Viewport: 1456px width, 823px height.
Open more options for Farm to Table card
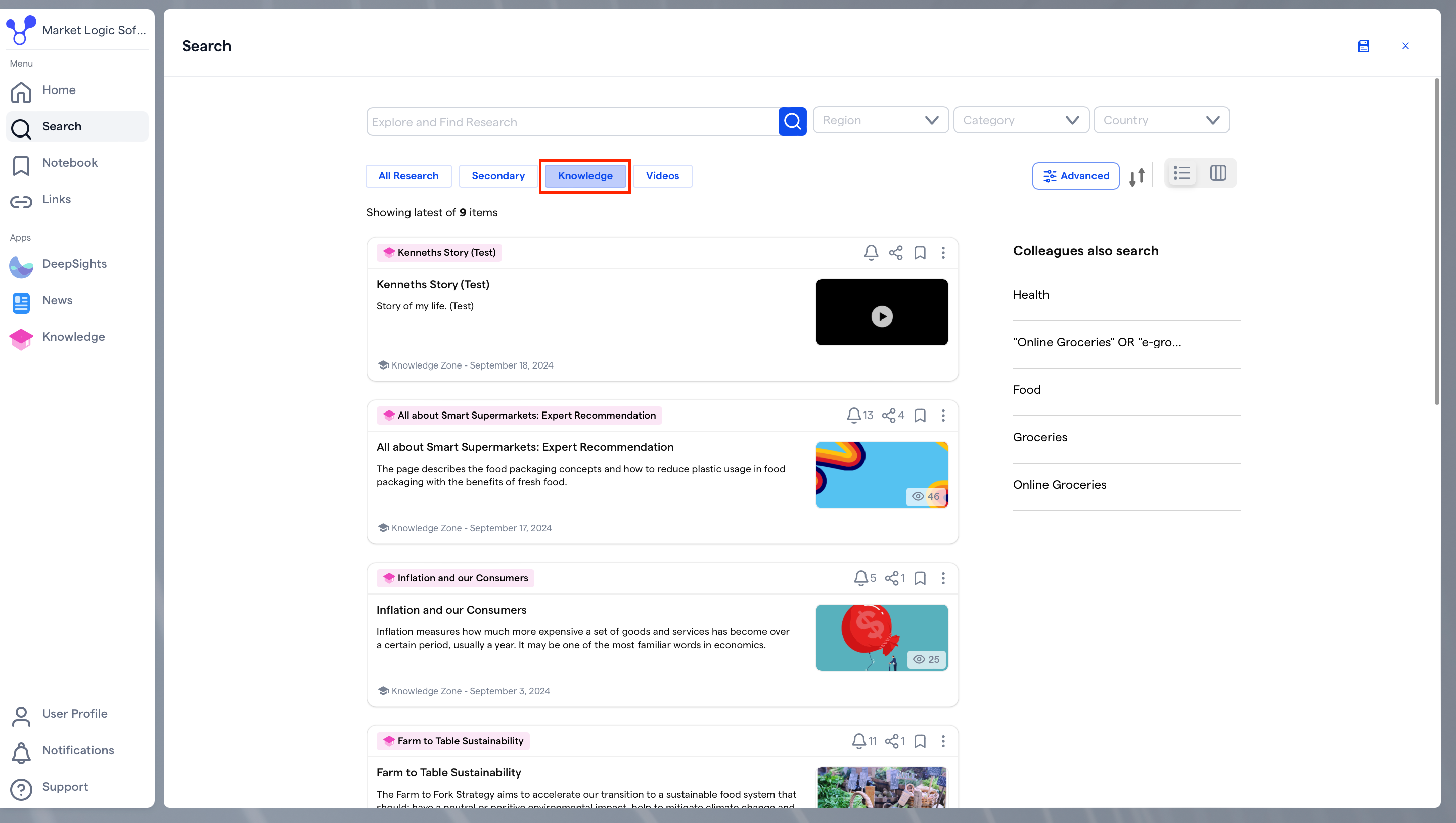(943, 741)
